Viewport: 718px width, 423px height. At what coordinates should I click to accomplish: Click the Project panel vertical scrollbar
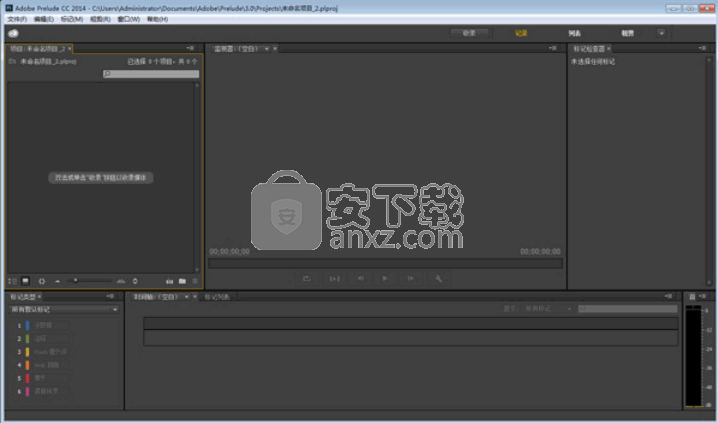pos(197,178)
